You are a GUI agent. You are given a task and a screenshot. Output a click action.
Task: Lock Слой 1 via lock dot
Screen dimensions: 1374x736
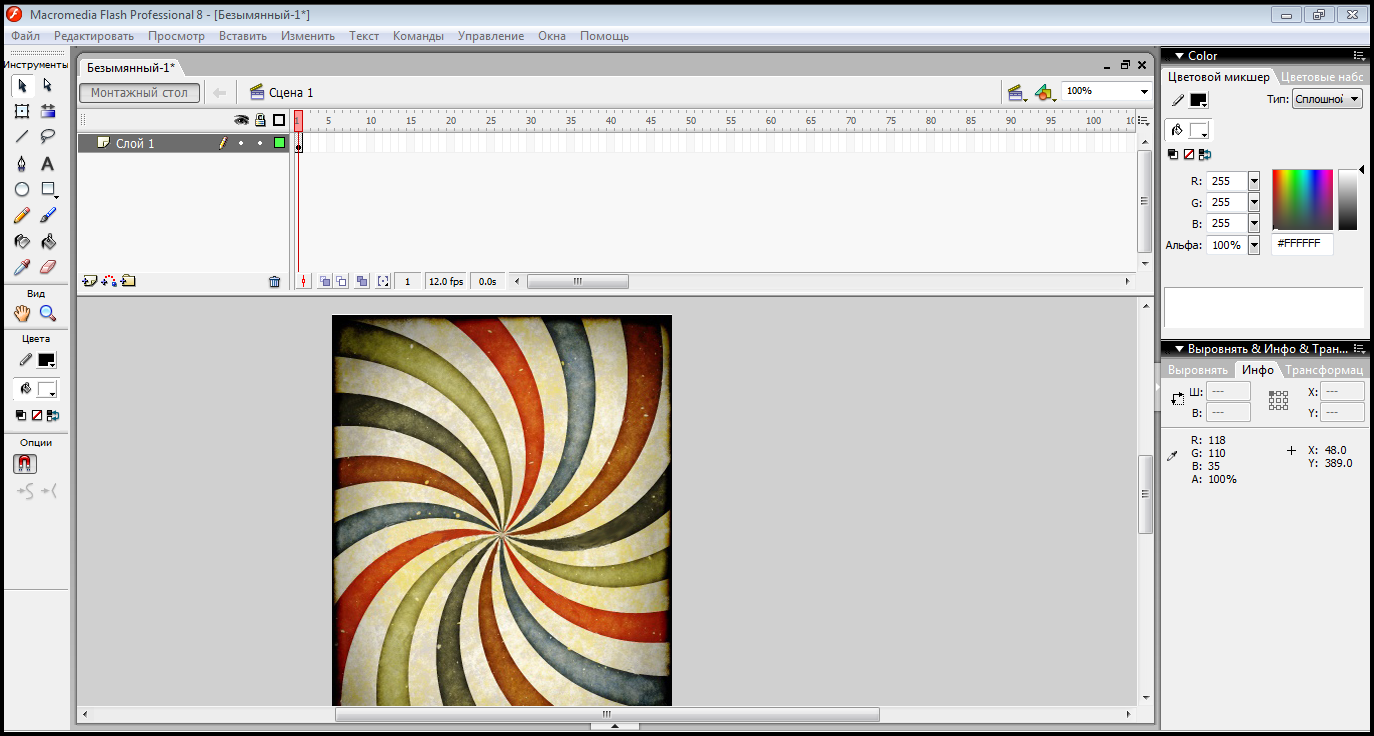pyautogui.click(x=260, y=143)
